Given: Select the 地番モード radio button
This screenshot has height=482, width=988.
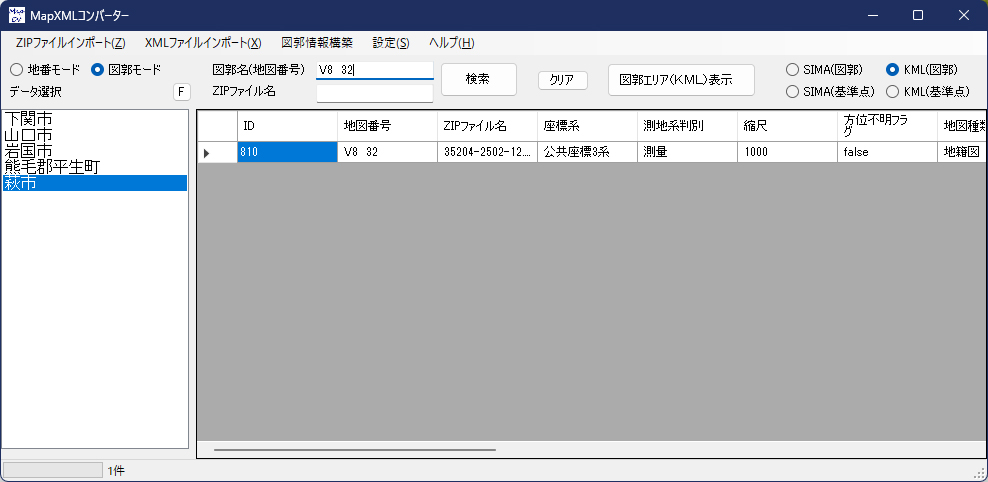Looking at the screenshot, I should tap(17, 70).
